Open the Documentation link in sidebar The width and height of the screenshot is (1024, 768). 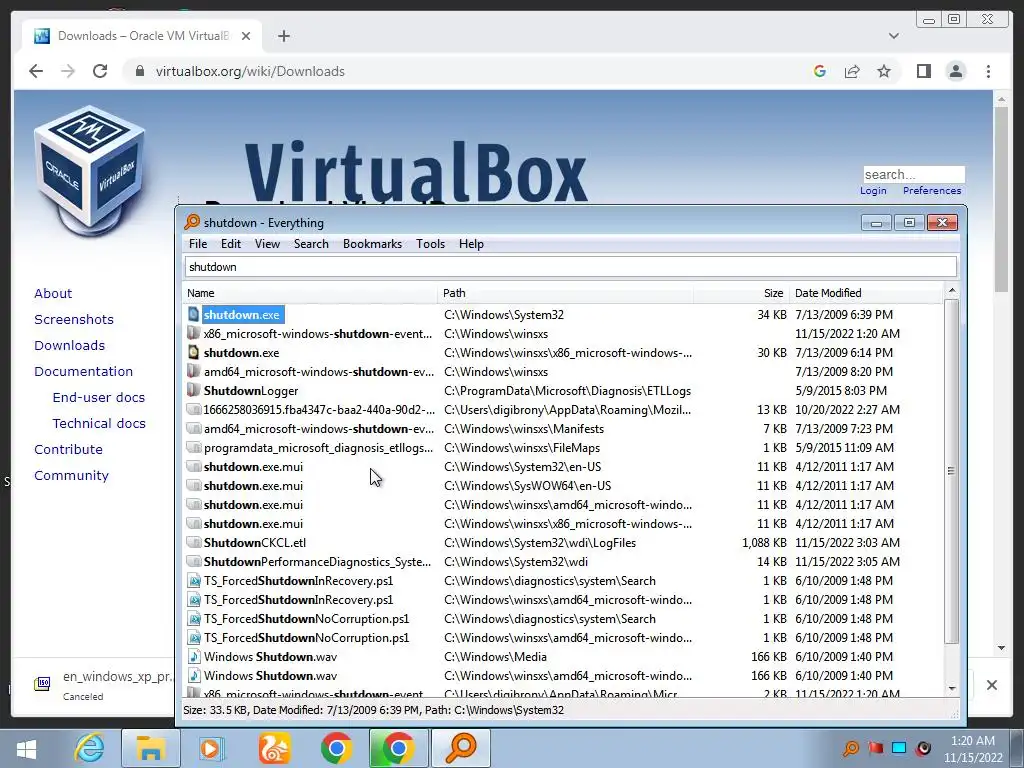[x=84, y=372]
